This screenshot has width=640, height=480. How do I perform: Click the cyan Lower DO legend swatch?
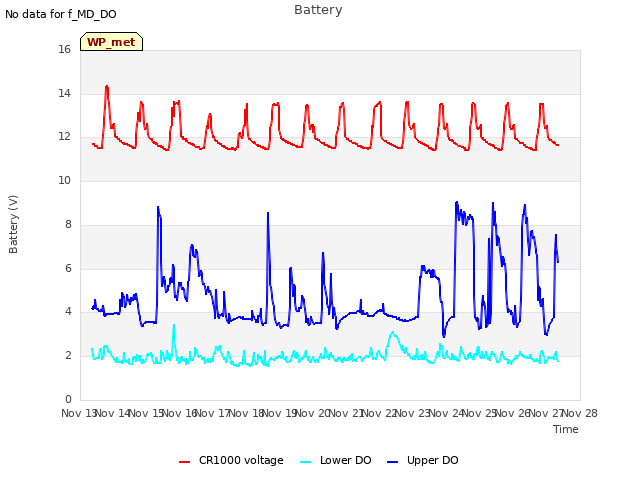[305, 462]
